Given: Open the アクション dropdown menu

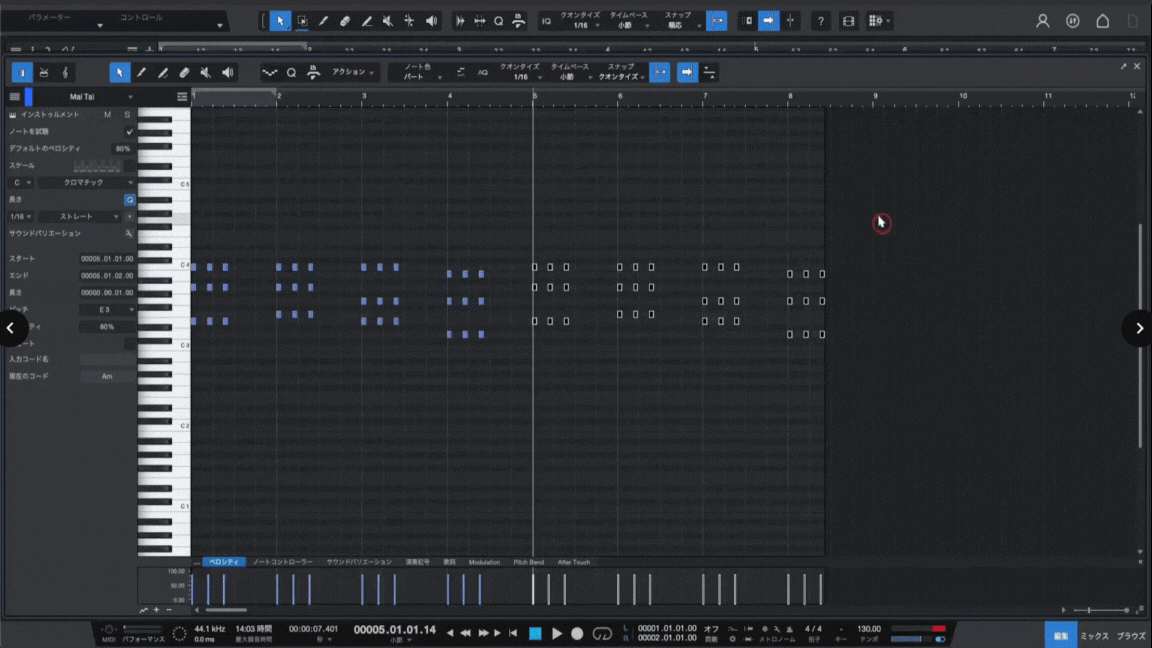Looking at the screenshot, I should tap(353, 73).
